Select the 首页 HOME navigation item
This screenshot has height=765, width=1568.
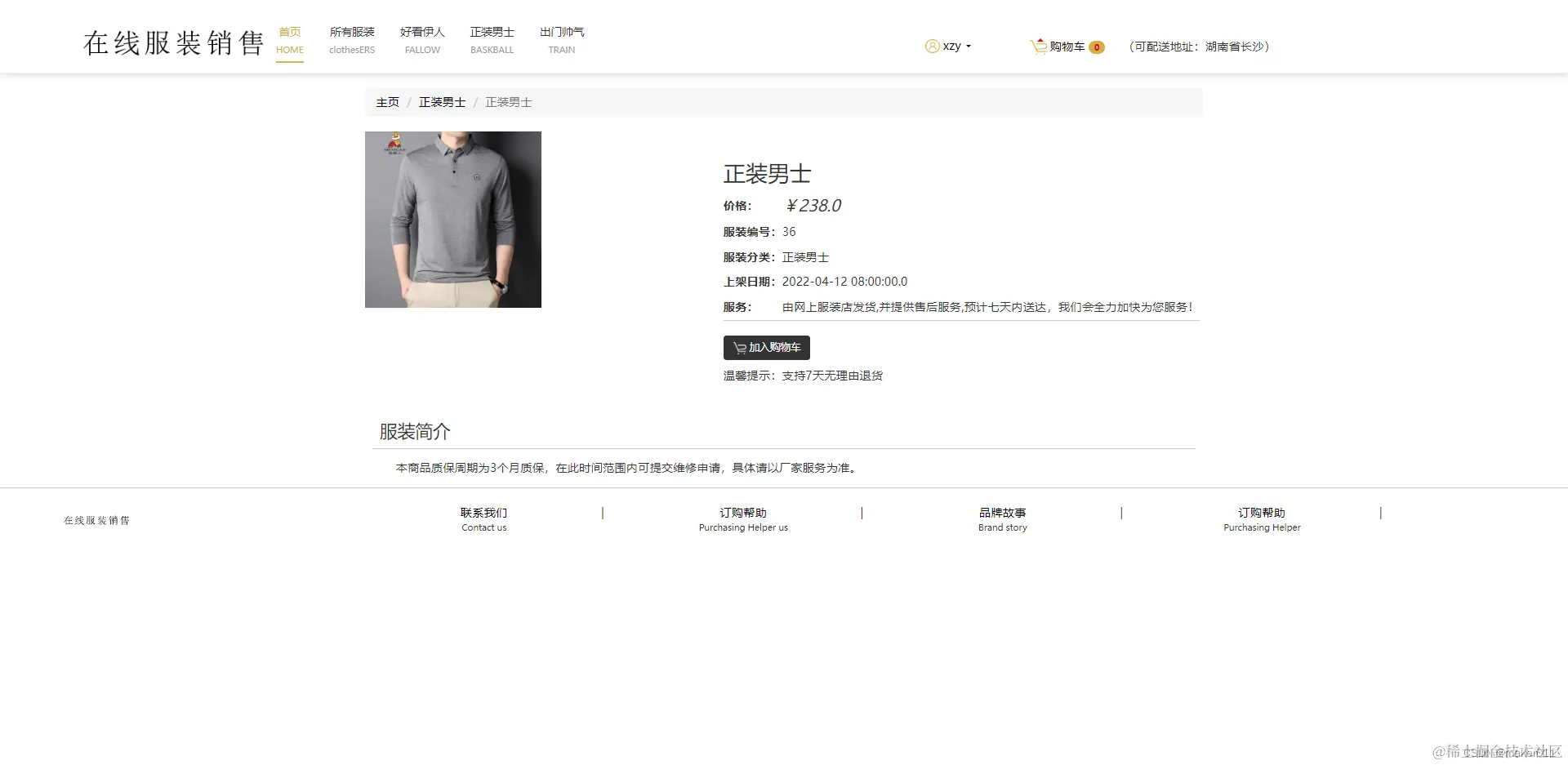tap(290, 40)
